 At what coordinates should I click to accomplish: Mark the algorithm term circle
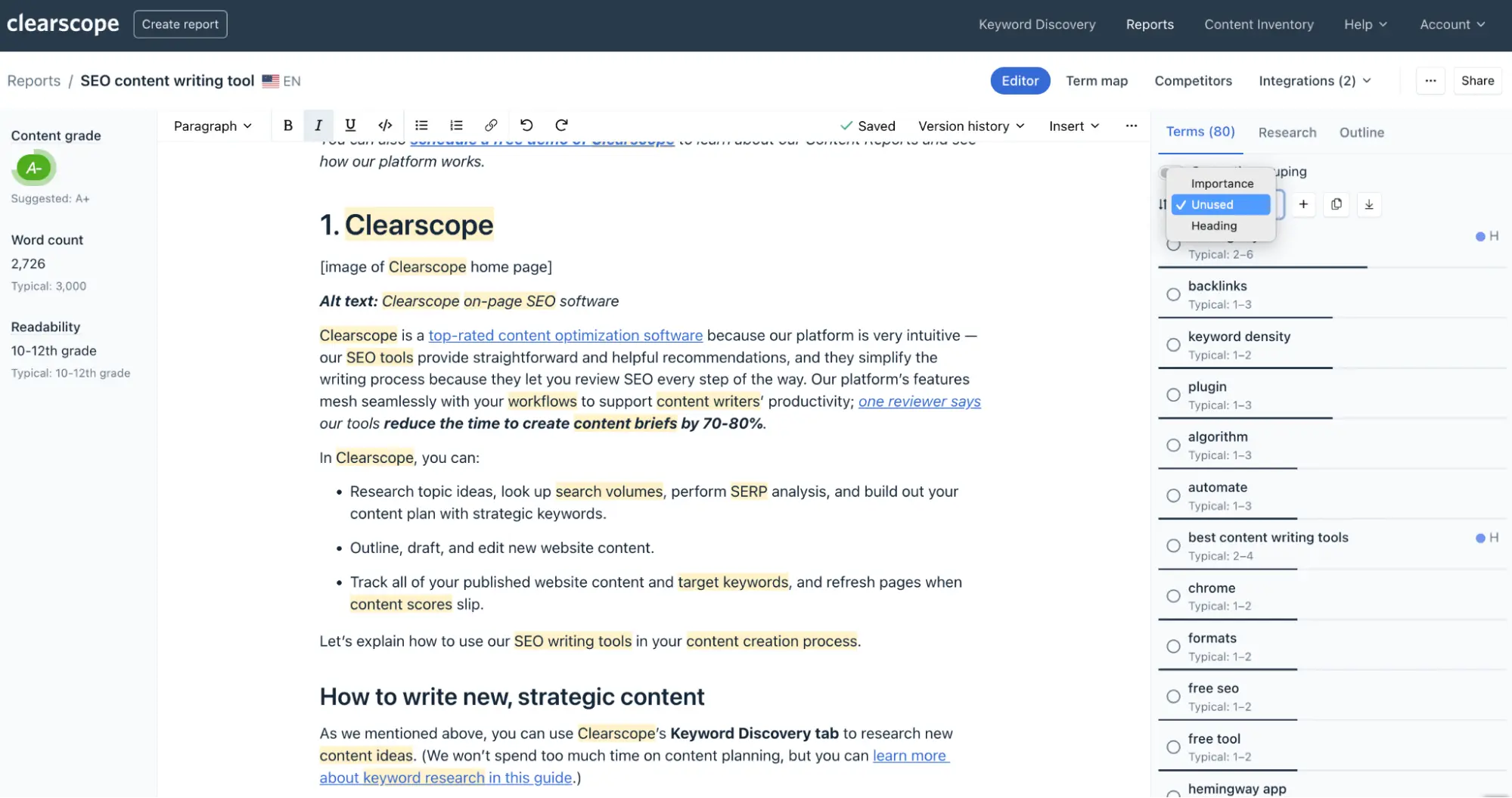(x=1173, y=446)
